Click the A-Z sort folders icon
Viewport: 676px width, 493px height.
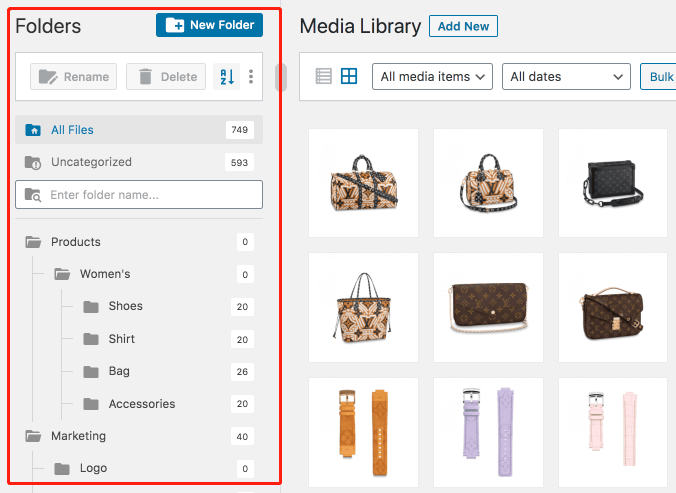pyautogui.click(x=226, y=77)
